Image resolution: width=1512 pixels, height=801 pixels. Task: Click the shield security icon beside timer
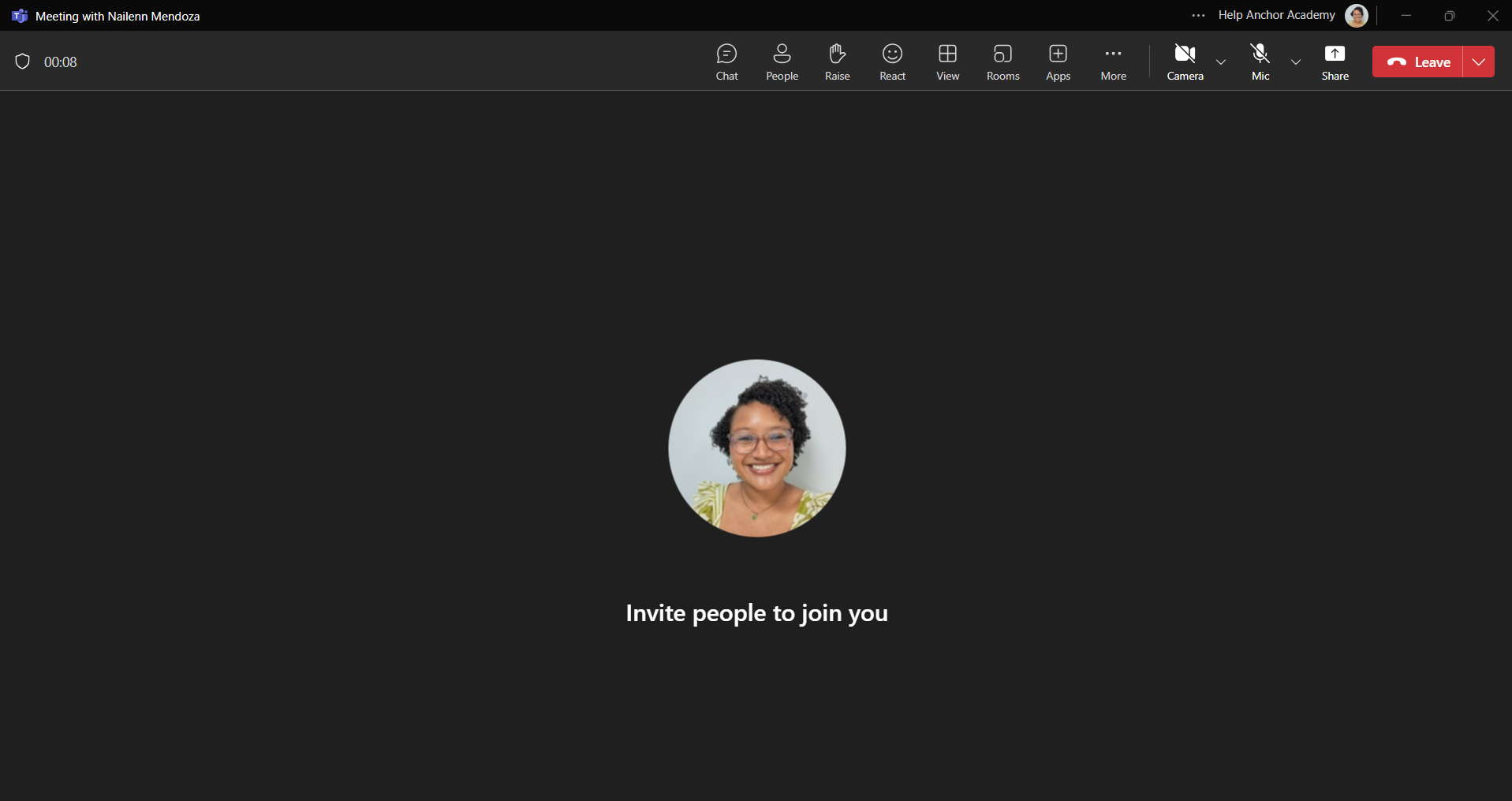tap(23, 62)
